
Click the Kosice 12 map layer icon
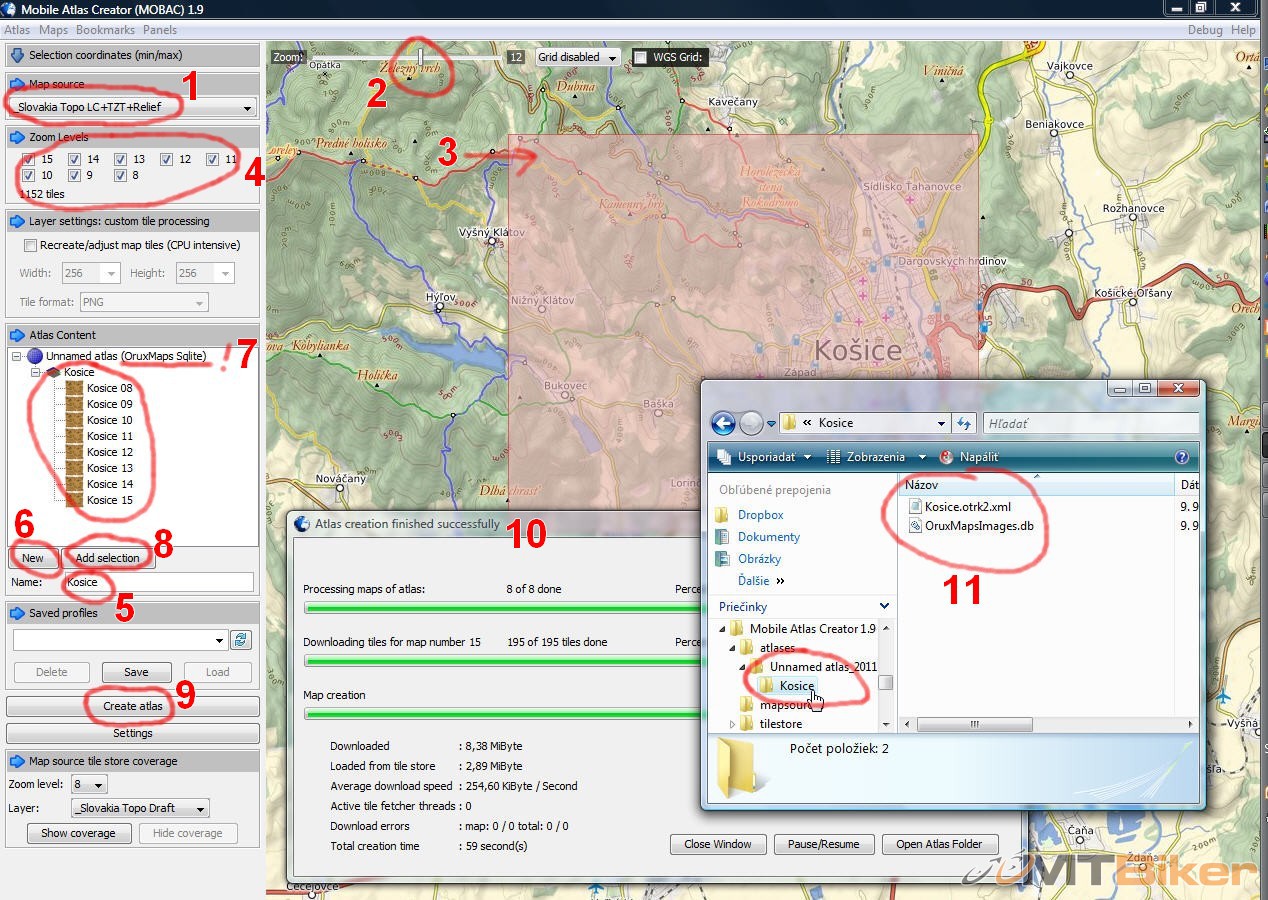click(74, 452)
